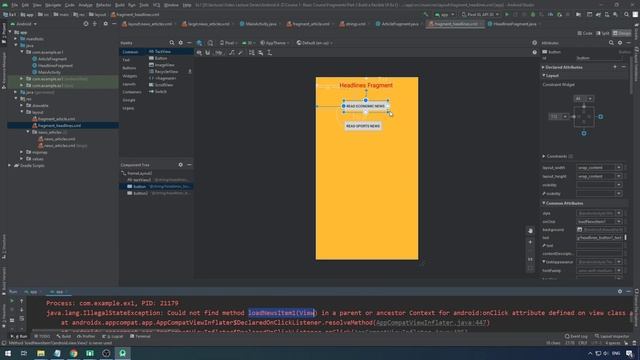Open Run window settings gear
Viewport: 640px width, 360px height.
click(x=620, y=291)
